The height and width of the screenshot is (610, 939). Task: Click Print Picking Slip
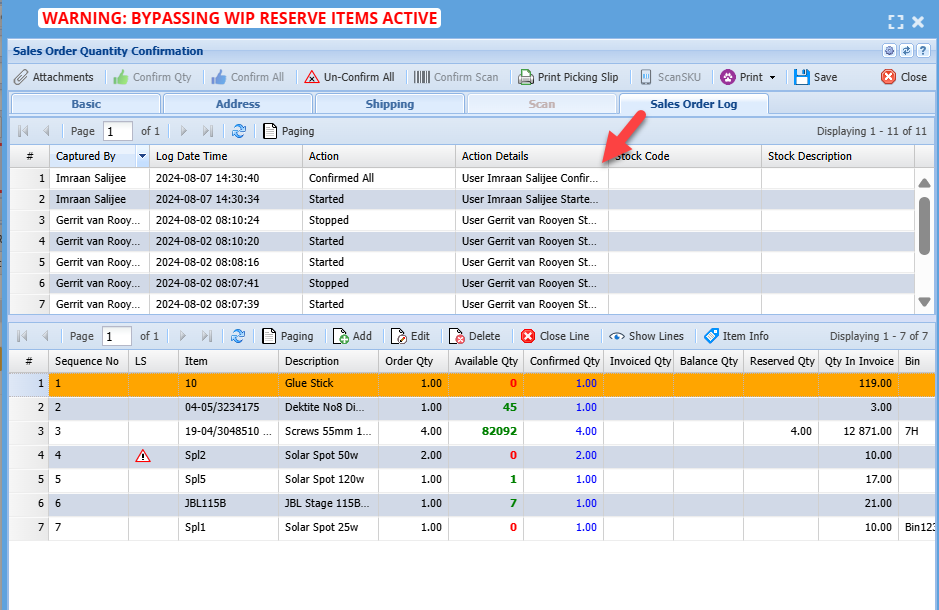567,77
